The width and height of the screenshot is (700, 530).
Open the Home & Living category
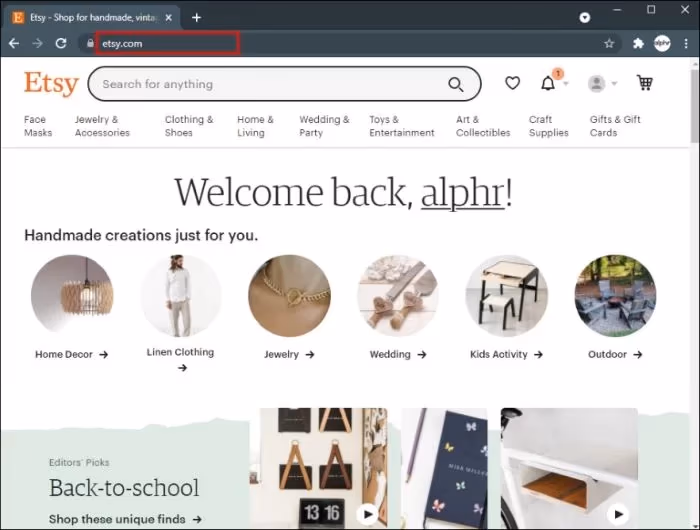[255, 126]
